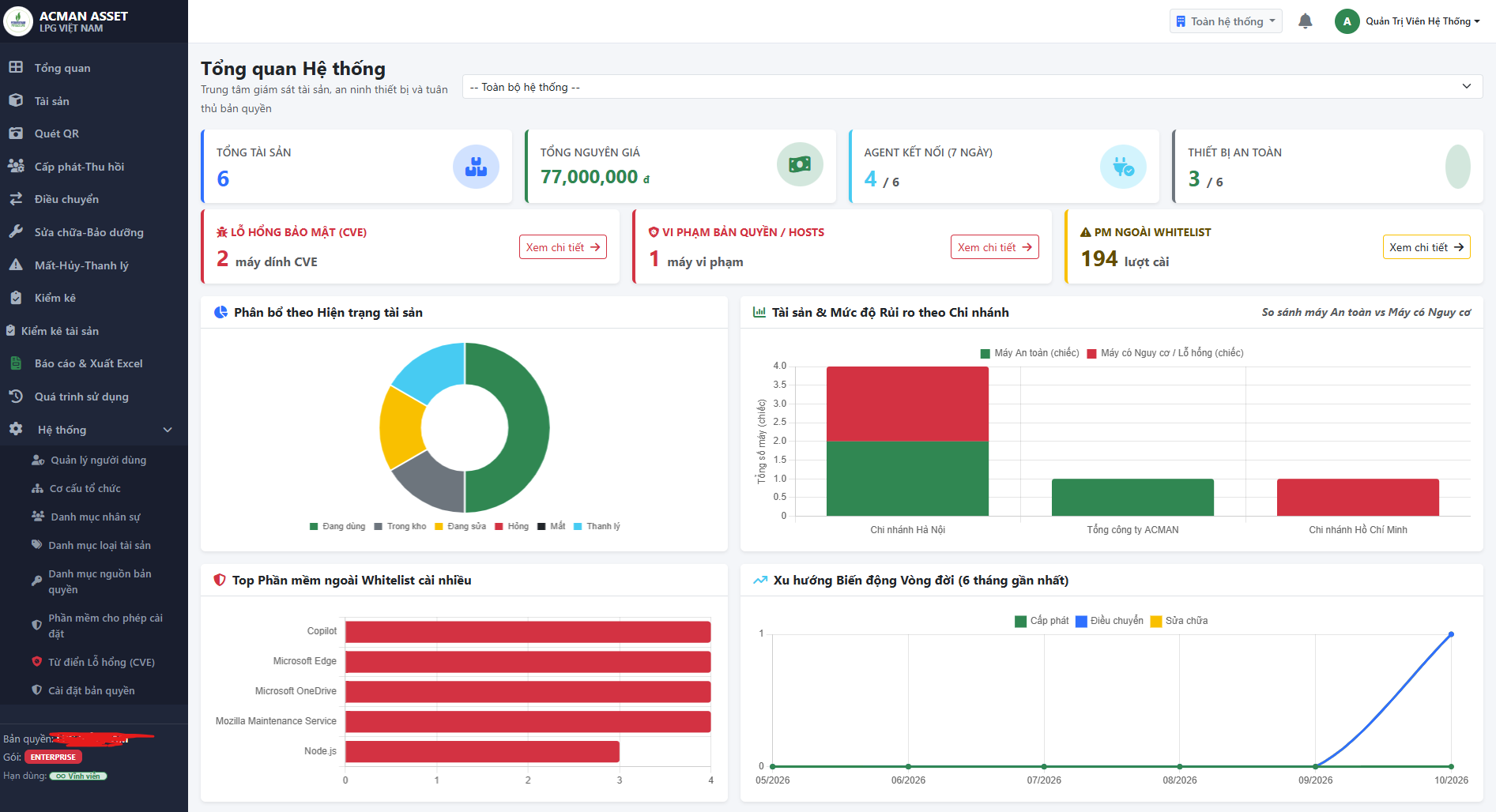Viewport: 1496px width, 812px height.
Task: Click the yellow Đang sửa donut segment
Action: point(402,427)
